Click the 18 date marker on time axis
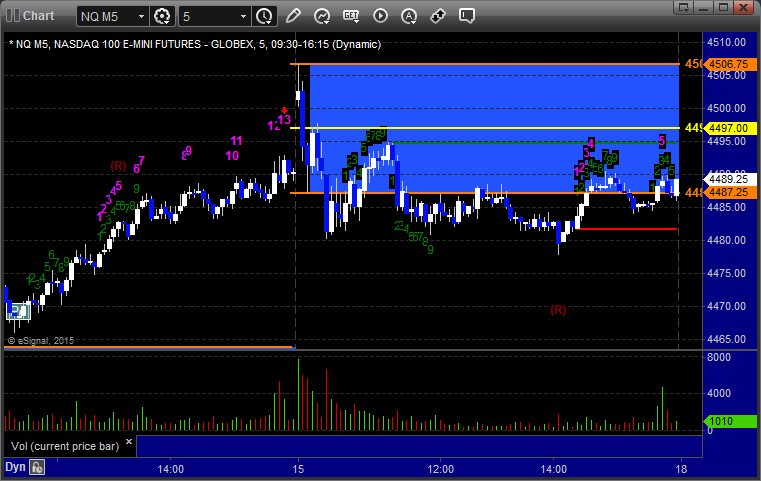Viewport: 761px width, 481px height. coord(681,469)
